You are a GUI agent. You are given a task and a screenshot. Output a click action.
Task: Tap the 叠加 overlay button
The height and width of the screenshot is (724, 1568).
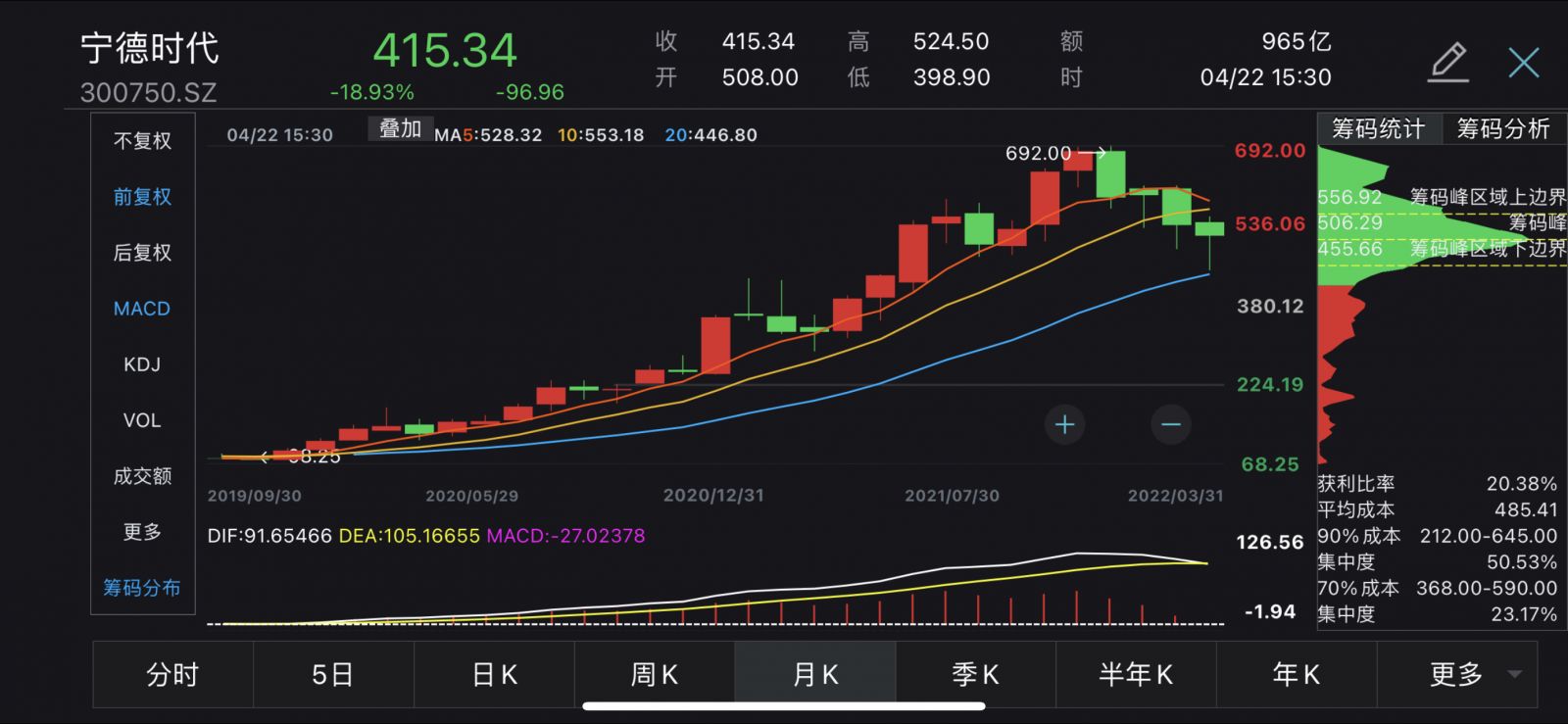pyautogui.click(x=400, y=128)
